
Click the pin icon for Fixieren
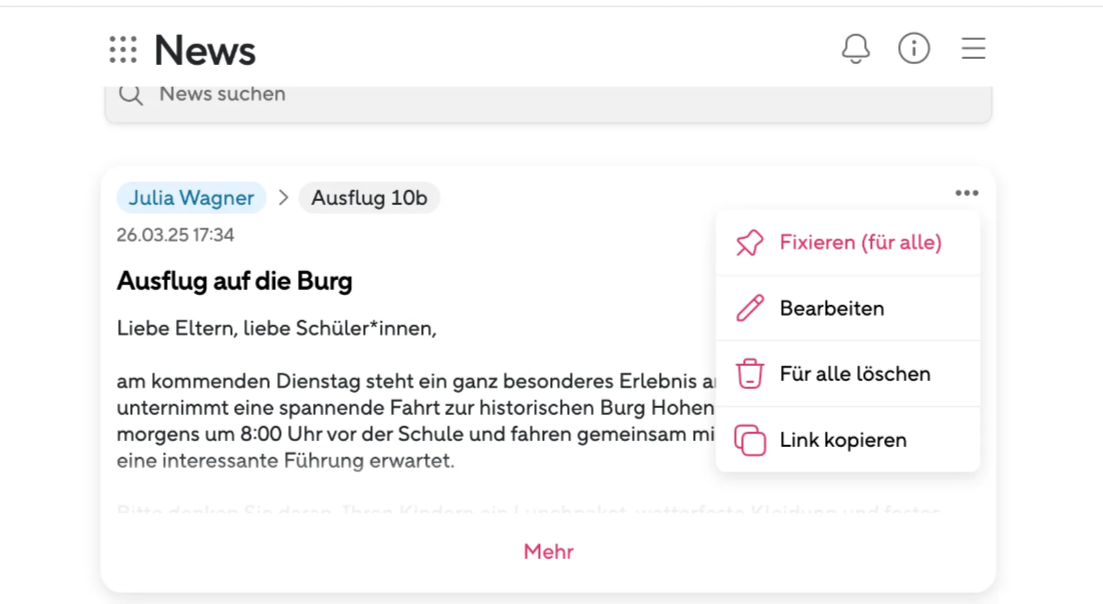(750, 243)
